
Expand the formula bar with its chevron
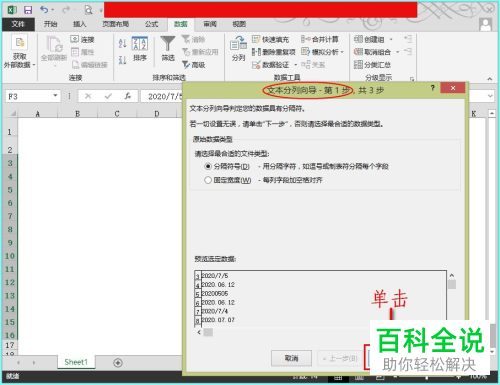490,96
